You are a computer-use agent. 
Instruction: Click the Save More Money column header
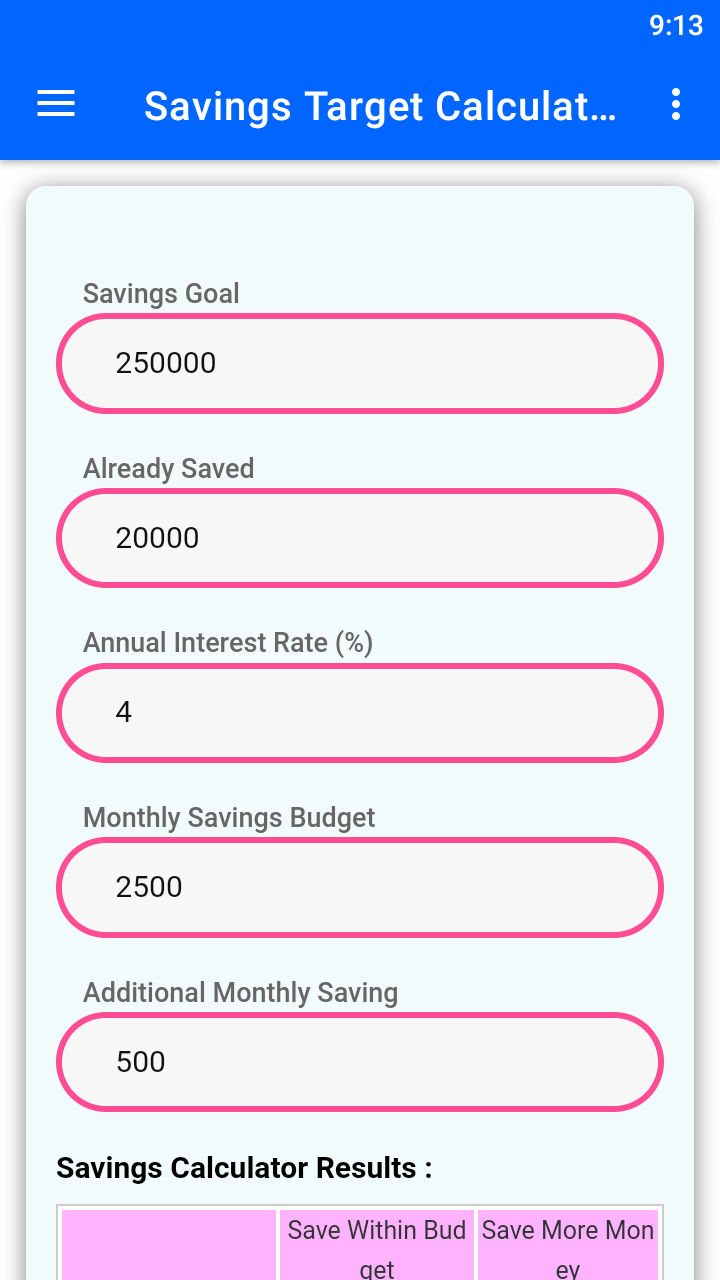pos(568,1246)
